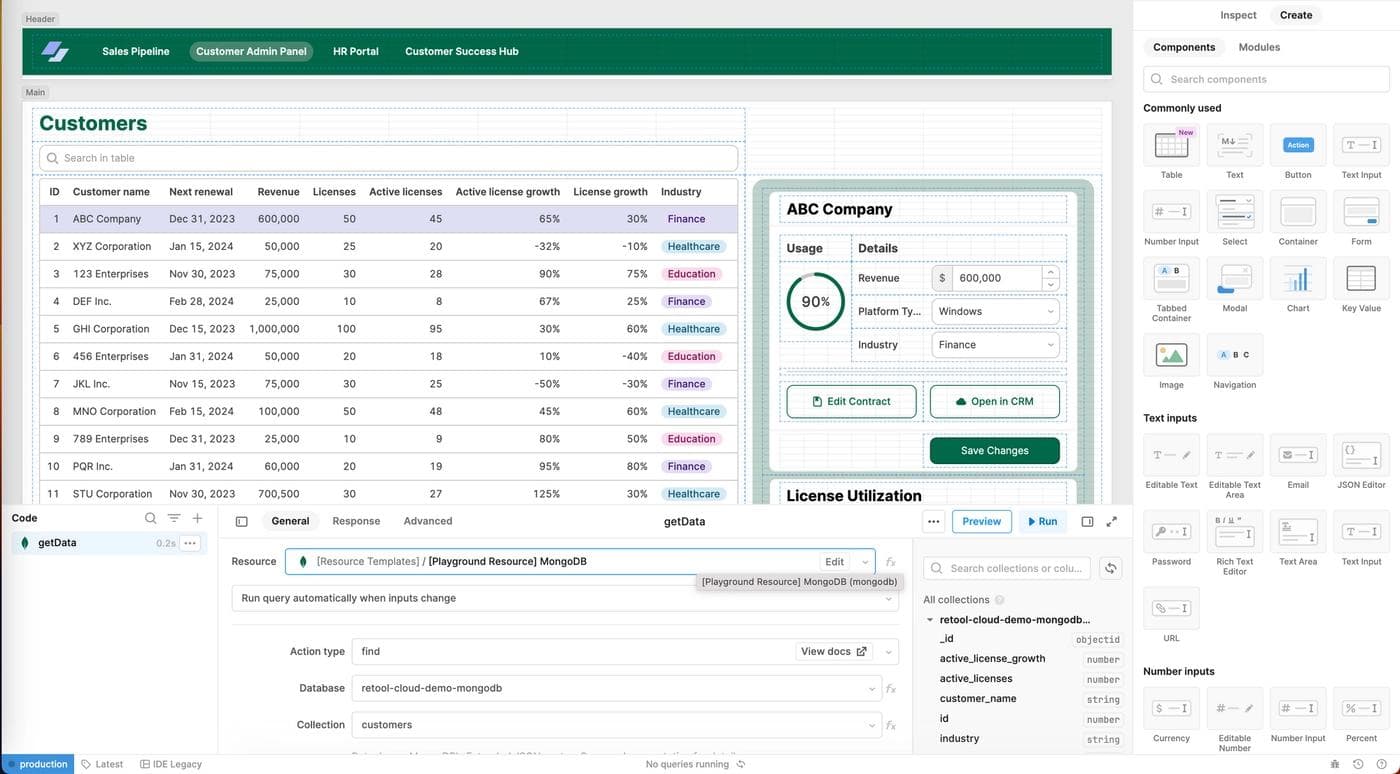1400x774 pixels.
Task: Open the Modules tab
Action: click(1259, 46)
